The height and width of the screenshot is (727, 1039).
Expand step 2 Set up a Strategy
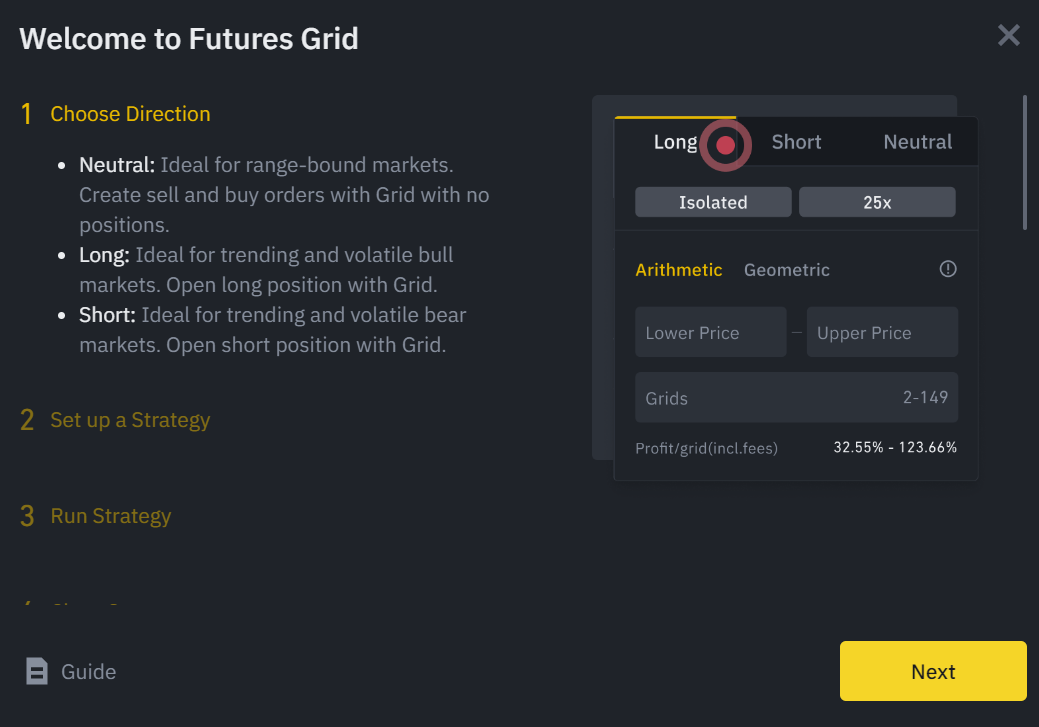130,420
